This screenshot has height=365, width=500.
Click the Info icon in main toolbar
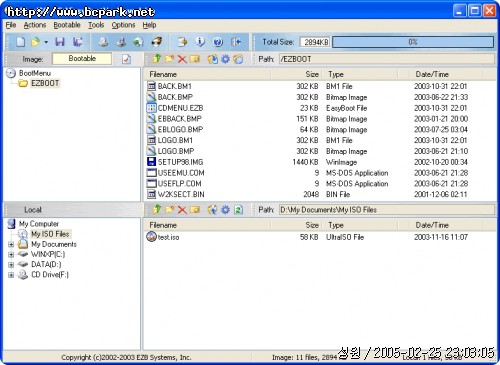(x=200, y=42)
